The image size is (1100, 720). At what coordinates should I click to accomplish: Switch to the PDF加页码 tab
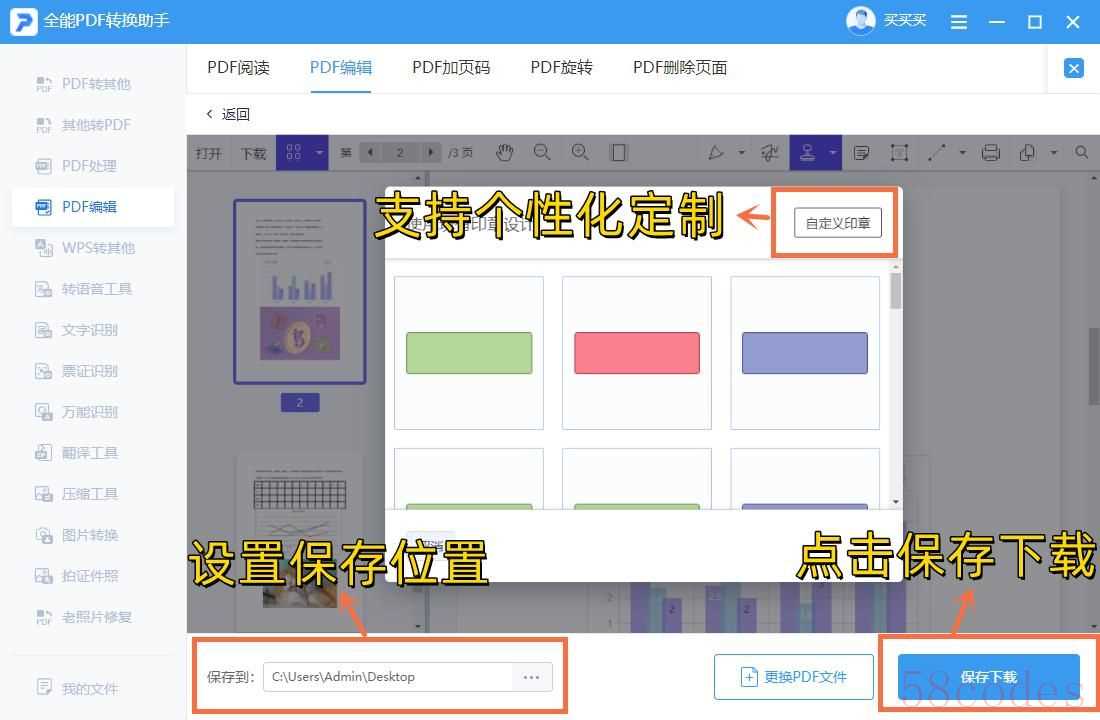point(451,68)
